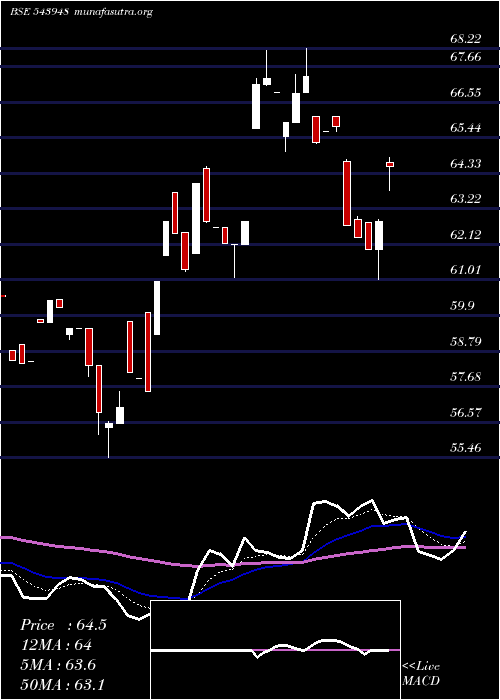
Task: Click the Price : 64.5 readout
Action: [63, 625]
